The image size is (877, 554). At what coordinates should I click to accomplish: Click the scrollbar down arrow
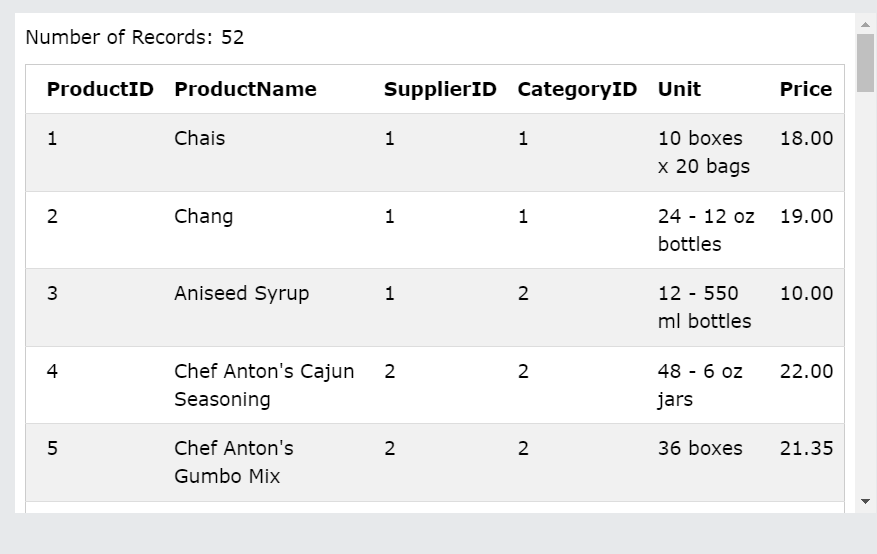[x=865, y=501]
